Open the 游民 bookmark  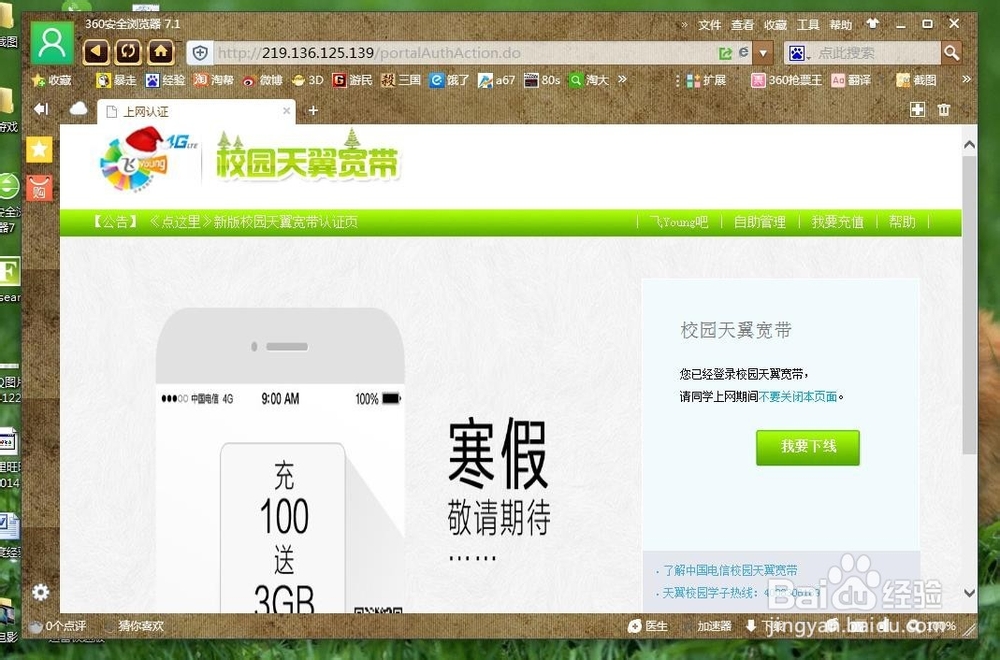(352, 80)
